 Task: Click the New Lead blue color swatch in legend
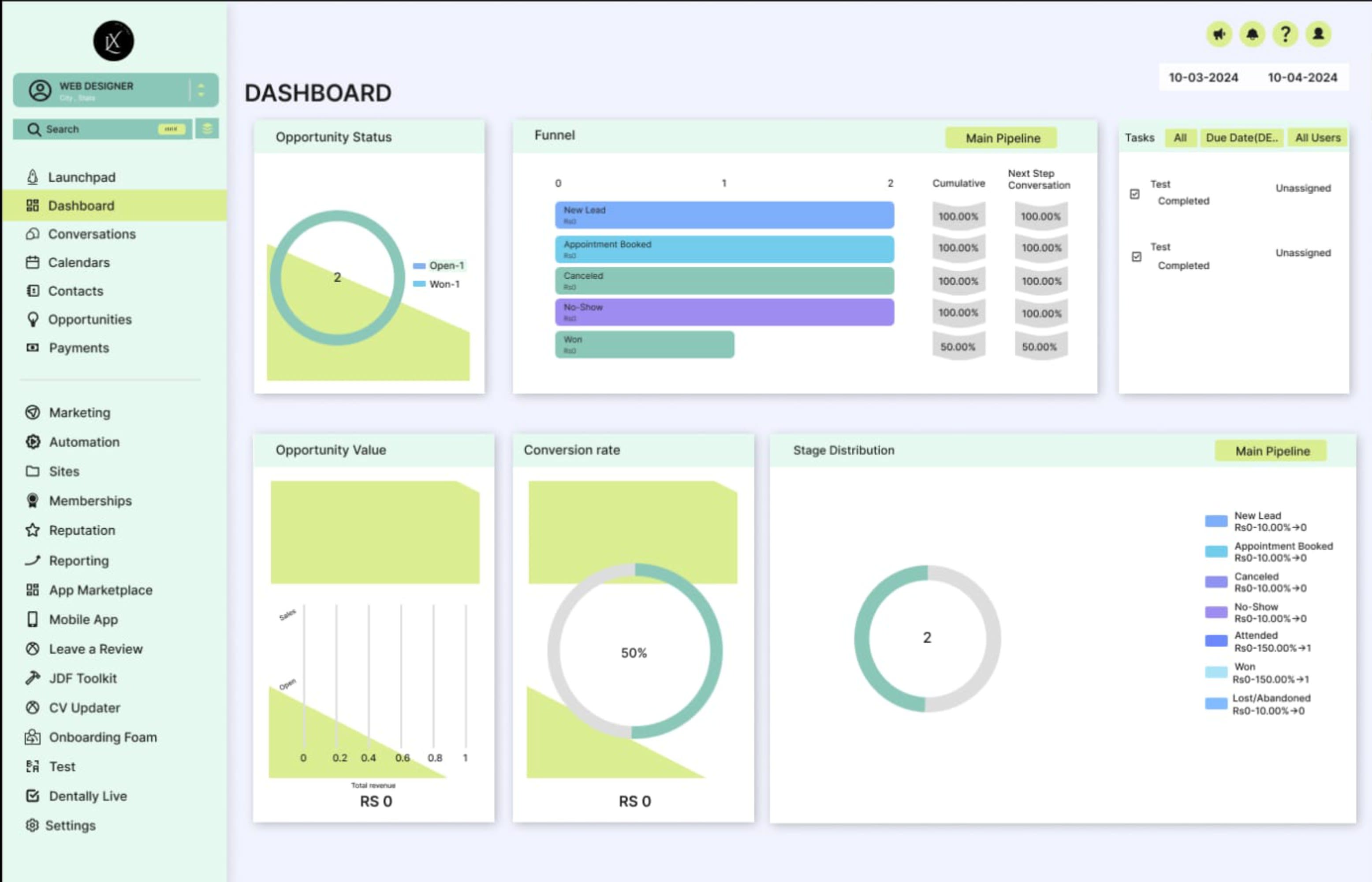click(x=1216, y=521)
